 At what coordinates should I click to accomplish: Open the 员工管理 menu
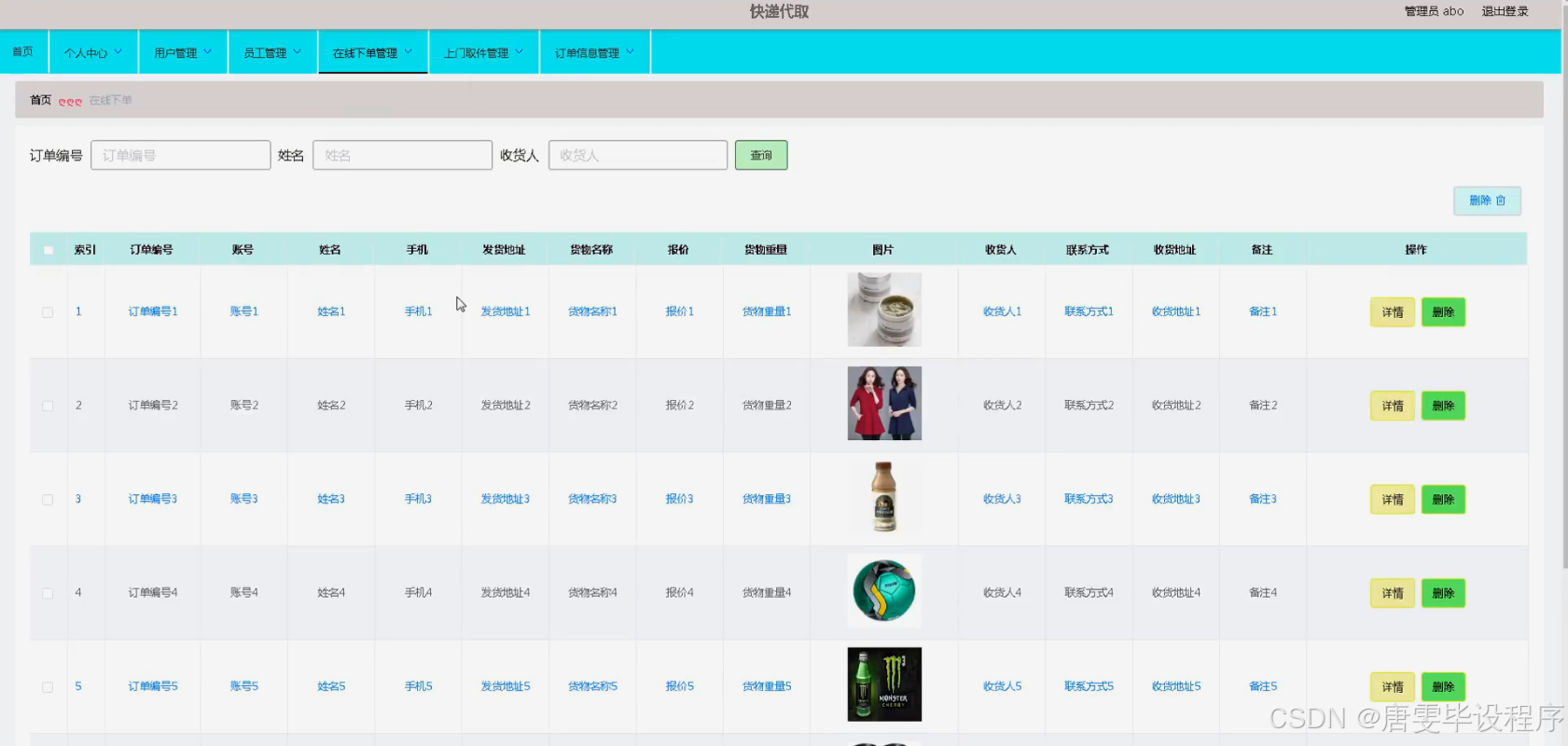click(272, 52)
